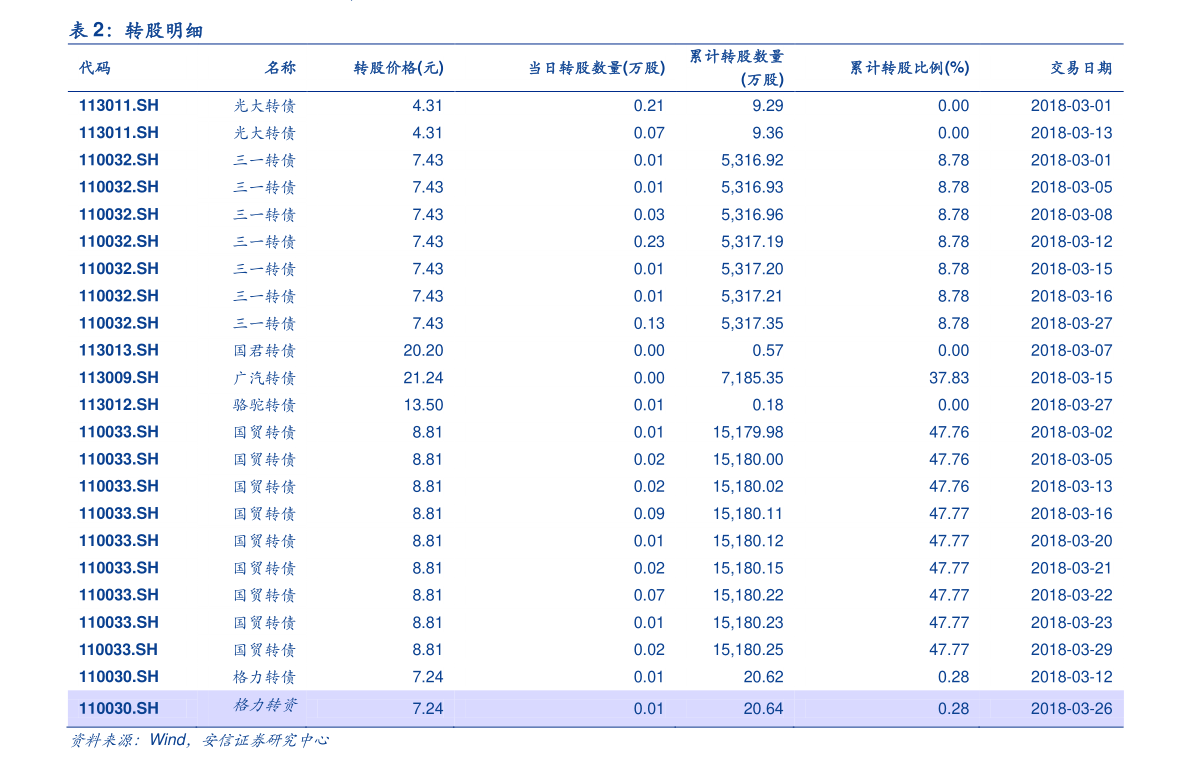Click cumulative value 5,316.92

pyautogui.click(x=752, y=160)
